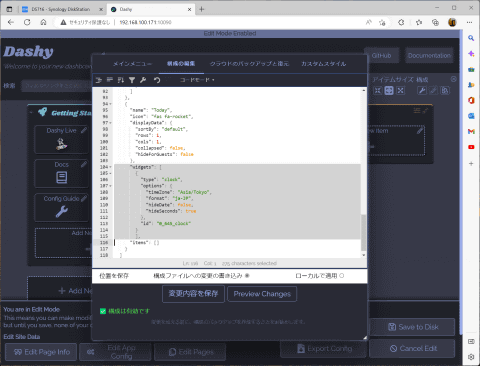This screenshot has width=480, height=366.
Task: Click Cancel Edit button
Action: point(413,349)
